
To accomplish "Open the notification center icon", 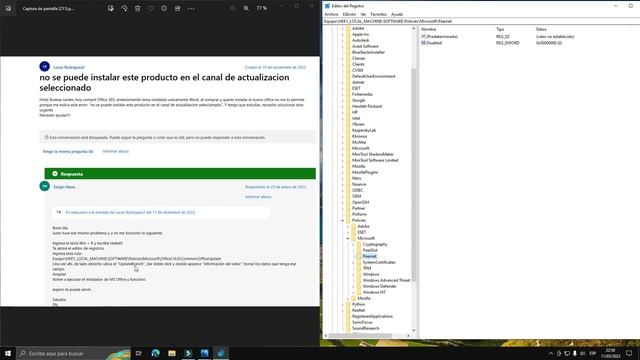I will click(629, 353).
